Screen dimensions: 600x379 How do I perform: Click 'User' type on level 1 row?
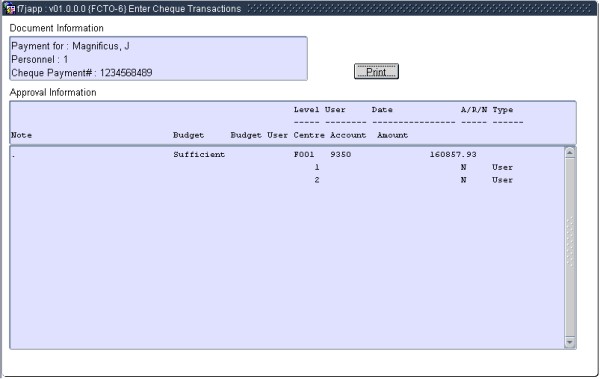502,167
